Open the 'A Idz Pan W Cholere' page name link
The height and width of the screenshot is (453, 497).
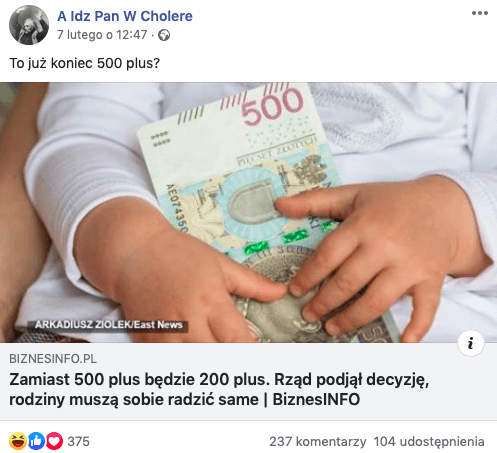[125, 16]
